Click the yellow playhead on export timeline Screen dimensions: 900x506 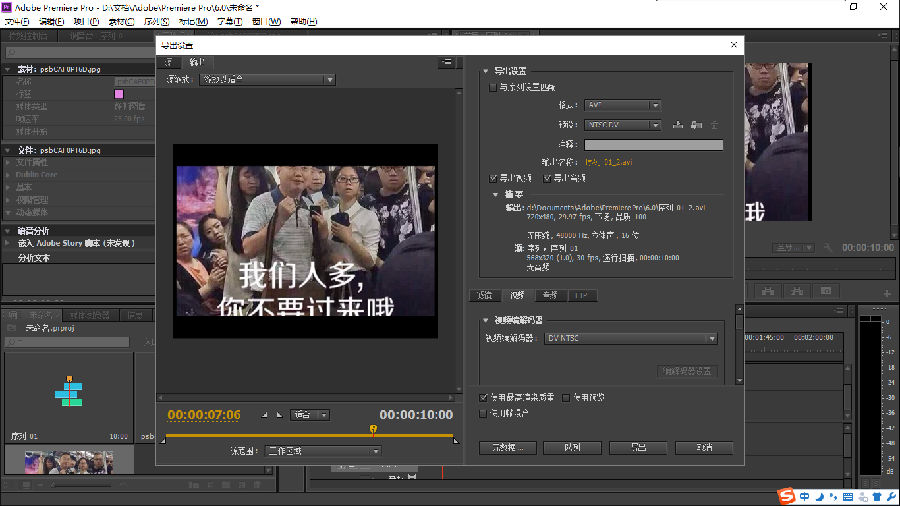coord(373,429)
